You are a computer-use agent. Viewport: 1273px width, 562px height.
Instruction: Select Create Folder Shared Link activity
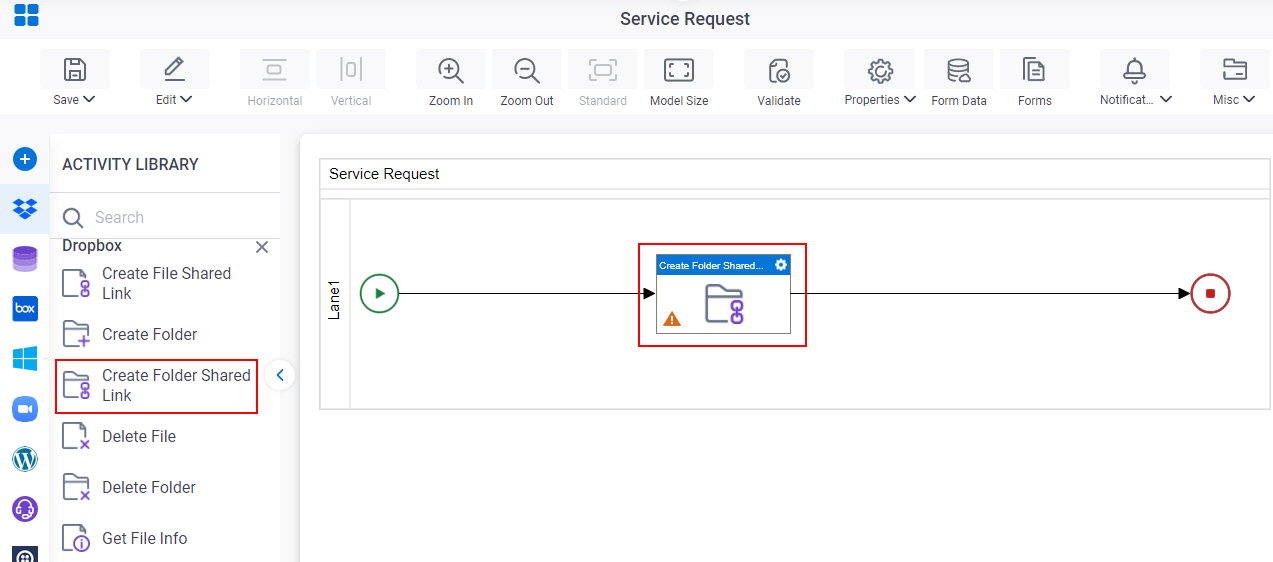(x=157, y=386)
